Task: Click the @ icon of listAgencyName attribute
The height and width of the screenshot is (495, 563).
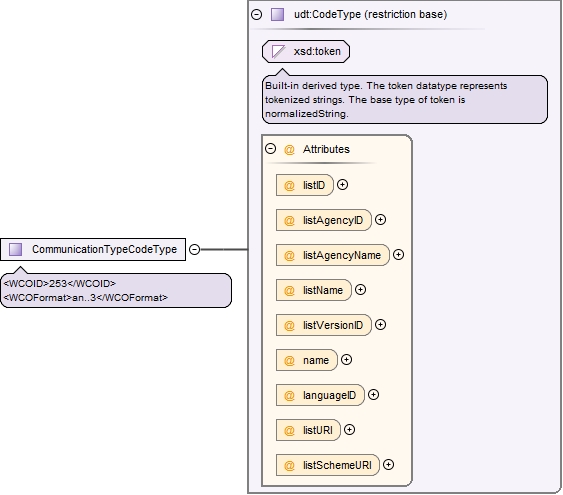Action: [x=289, y=256]
